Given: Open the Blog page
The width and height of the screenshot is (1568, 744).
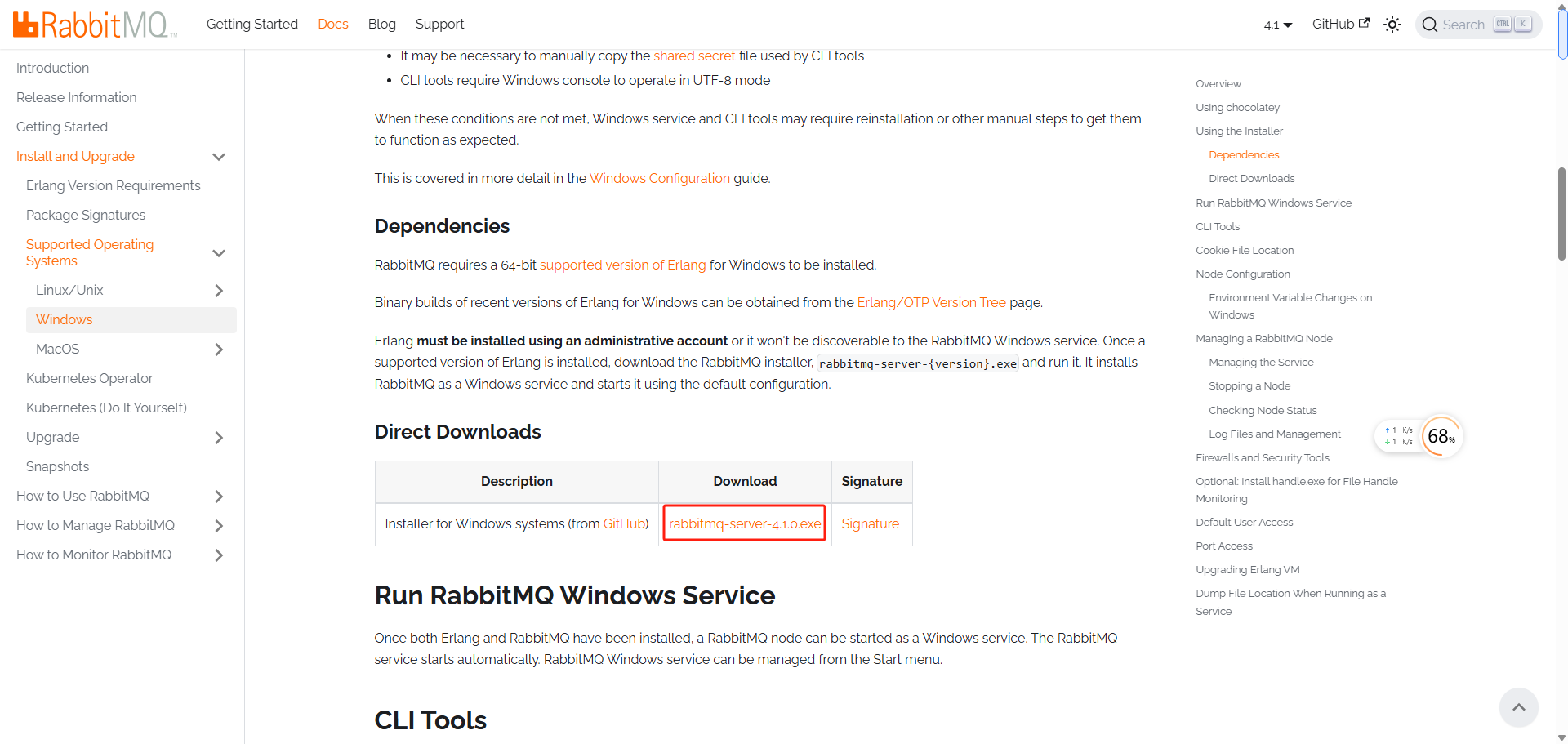Looking at the screenshot, I should (381, 24).
